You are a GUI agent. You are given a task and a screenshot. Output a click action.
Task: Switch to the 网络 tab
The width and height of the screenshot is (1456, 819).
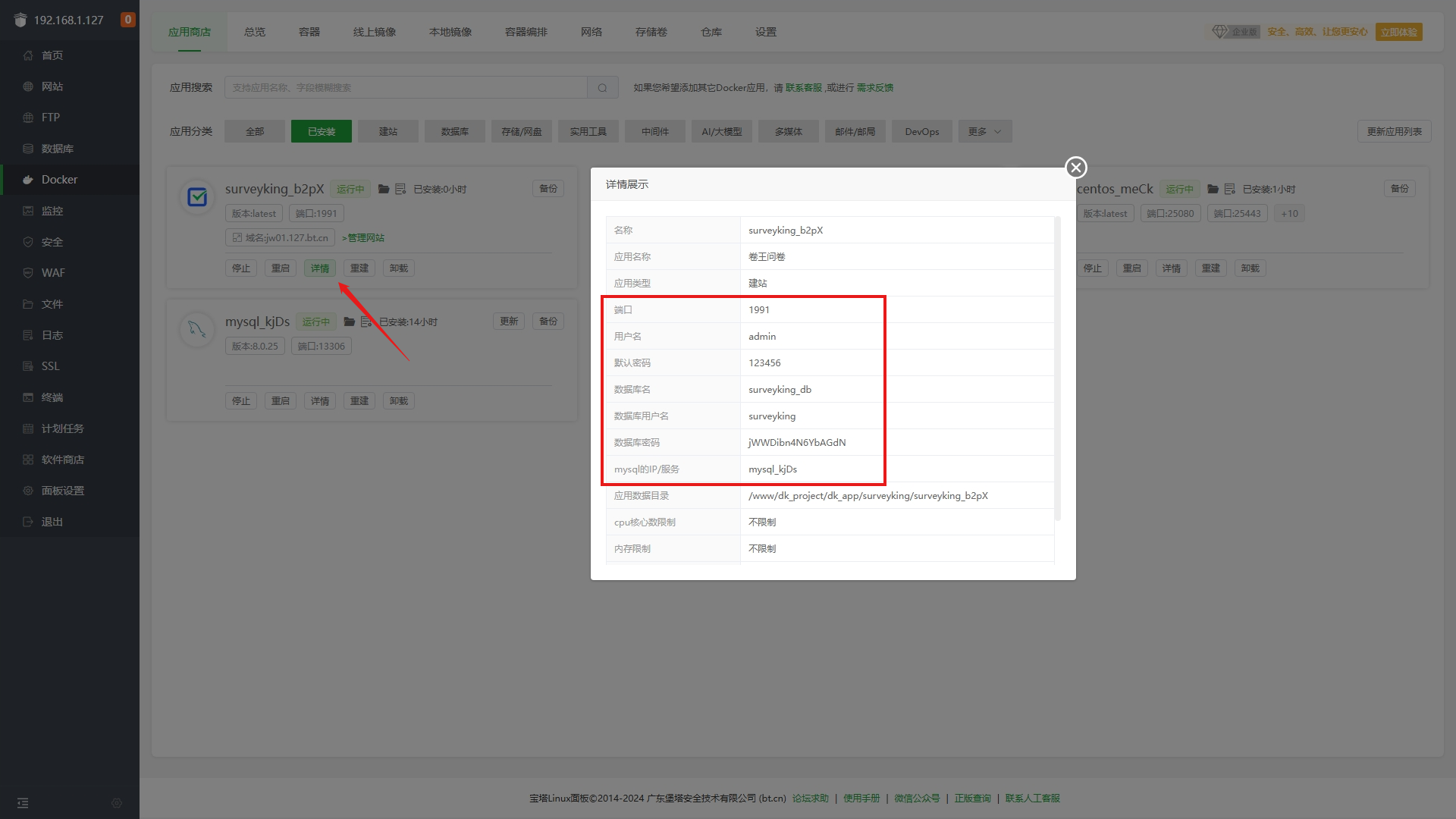pos(591,32)
